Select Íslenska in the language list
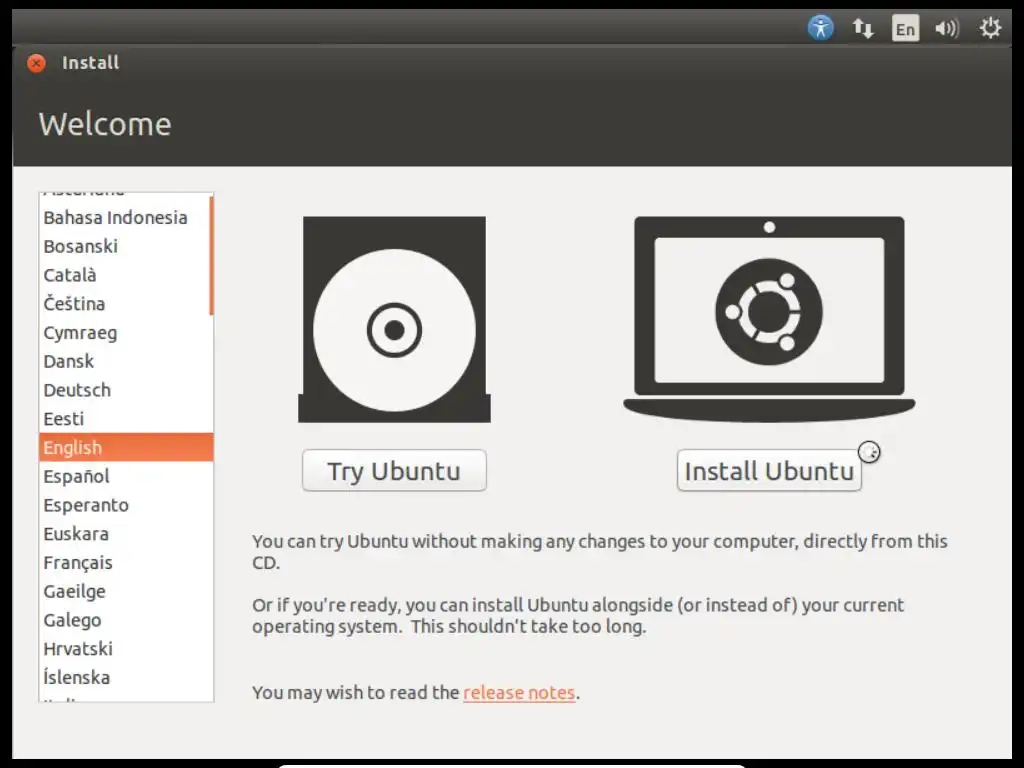Viewport: 1024px width, 768px height. [x=126, y=677]
